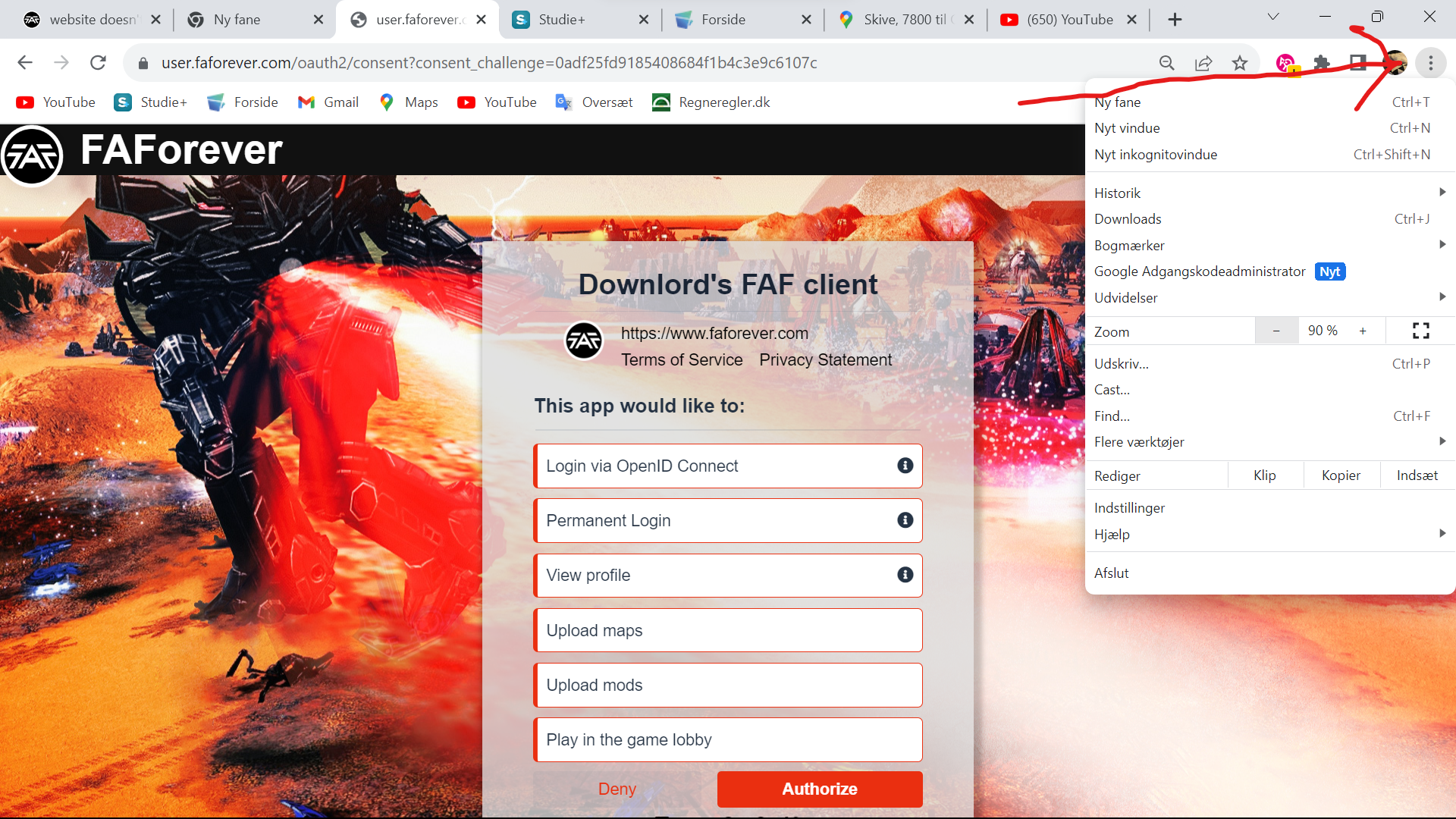The height and width of the screenshot is (819, 1456).
Task: Open Privacy Statement link
Action: pyautogui.click(x=825, y=360)
